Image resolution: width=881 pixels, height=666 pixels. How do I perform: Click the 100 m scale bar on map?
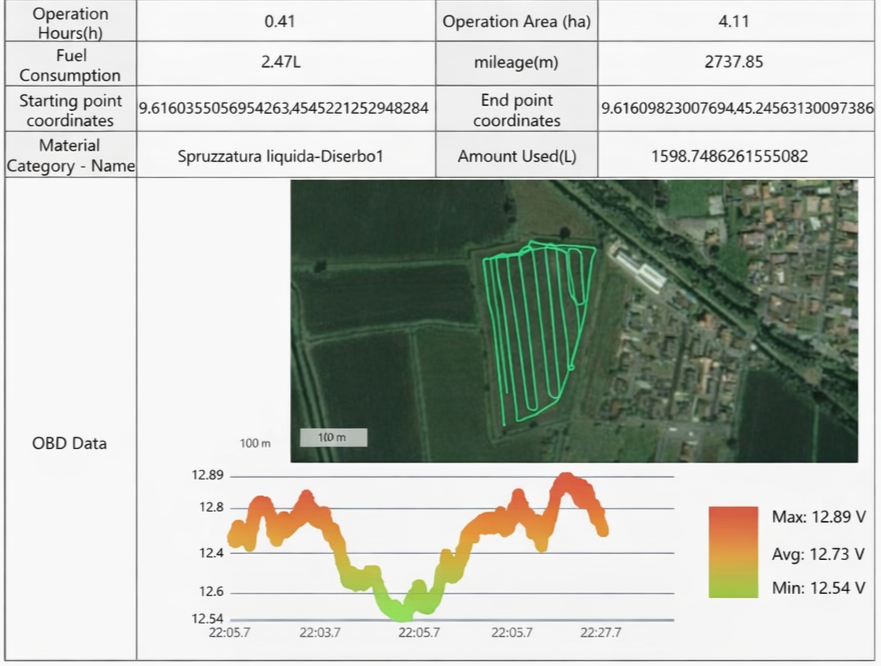click(x=333, y=438)
